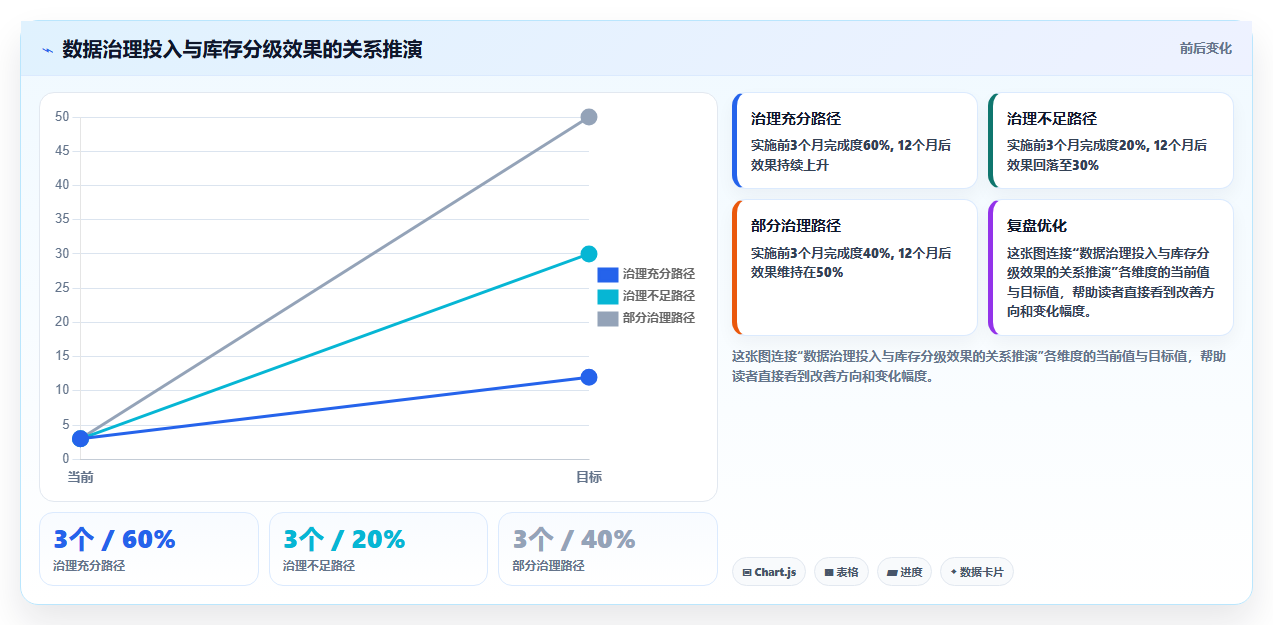Click the 3个 / 20% stat value

(344, 539)
